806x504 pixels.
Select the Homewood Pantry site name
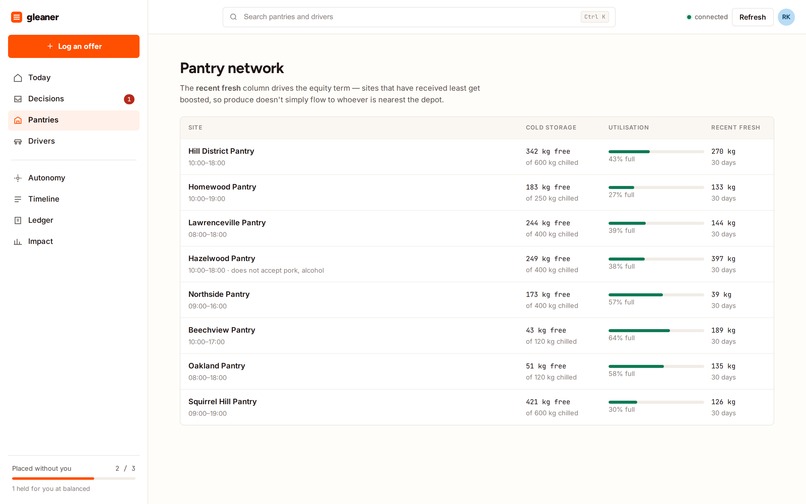tap(222, 187)
